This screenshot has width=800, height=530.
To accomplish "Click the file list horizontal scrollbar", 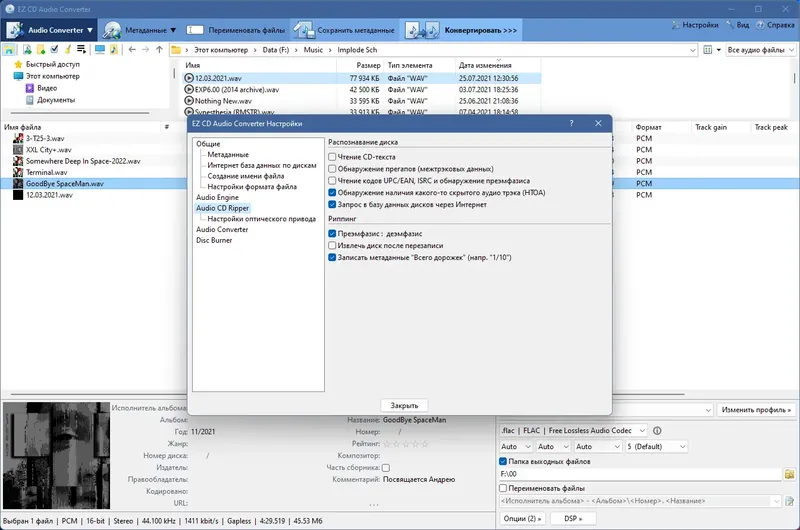I will tap(347, 394).
